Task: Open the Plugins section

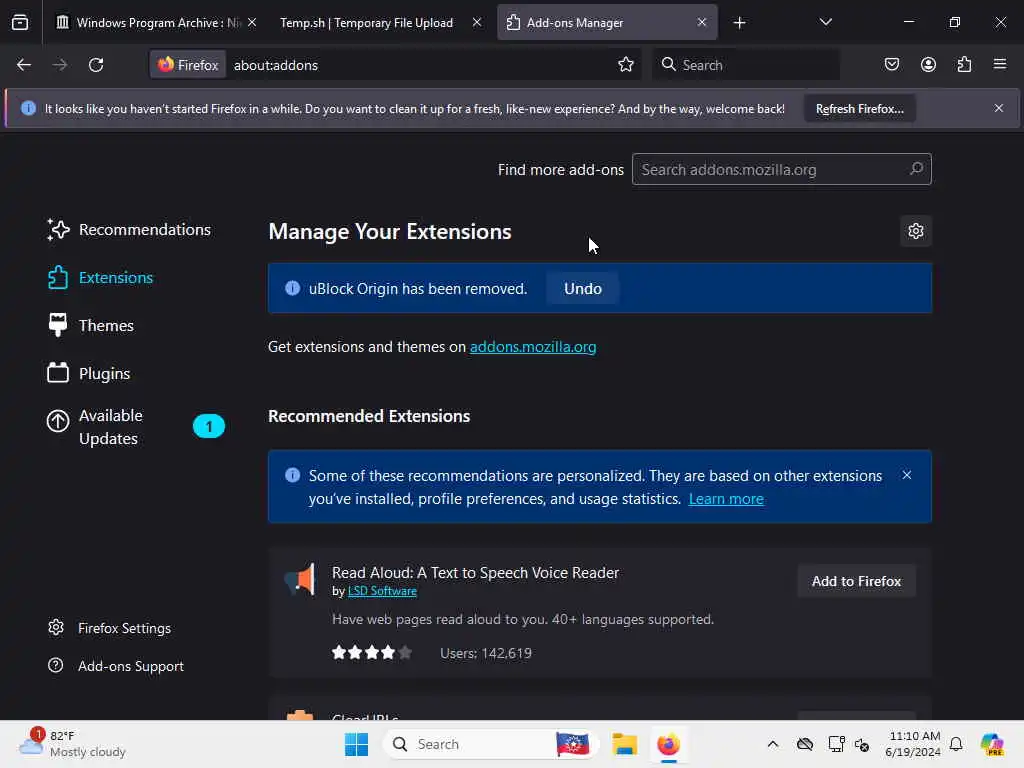Action: click(89, 374)
